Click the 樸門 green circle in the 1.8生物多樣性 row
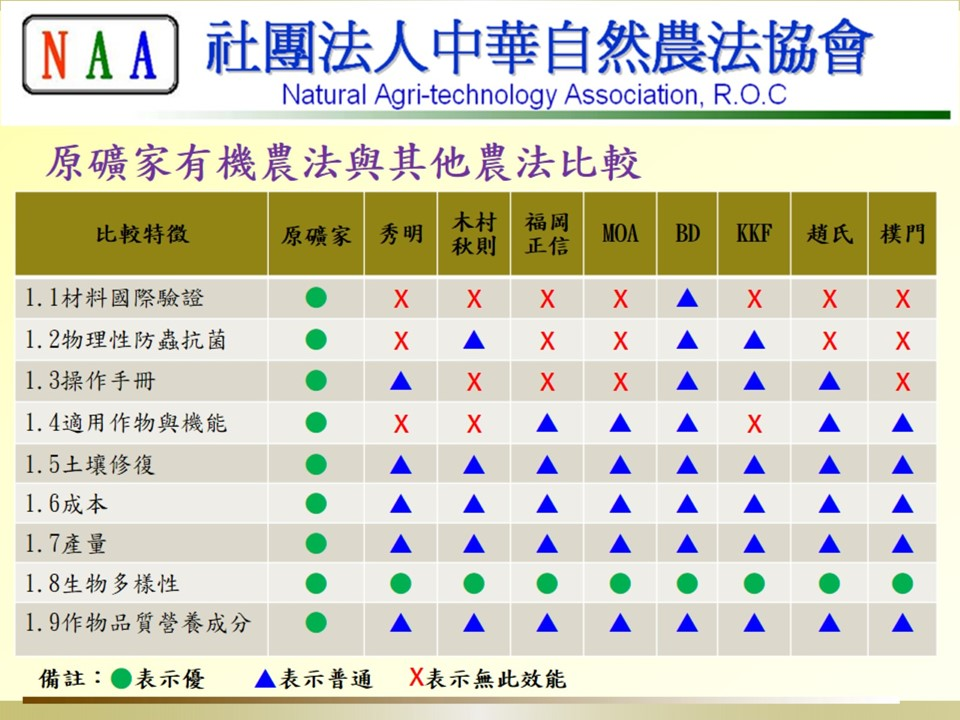 pyautogui.click(x=902, y=583)
